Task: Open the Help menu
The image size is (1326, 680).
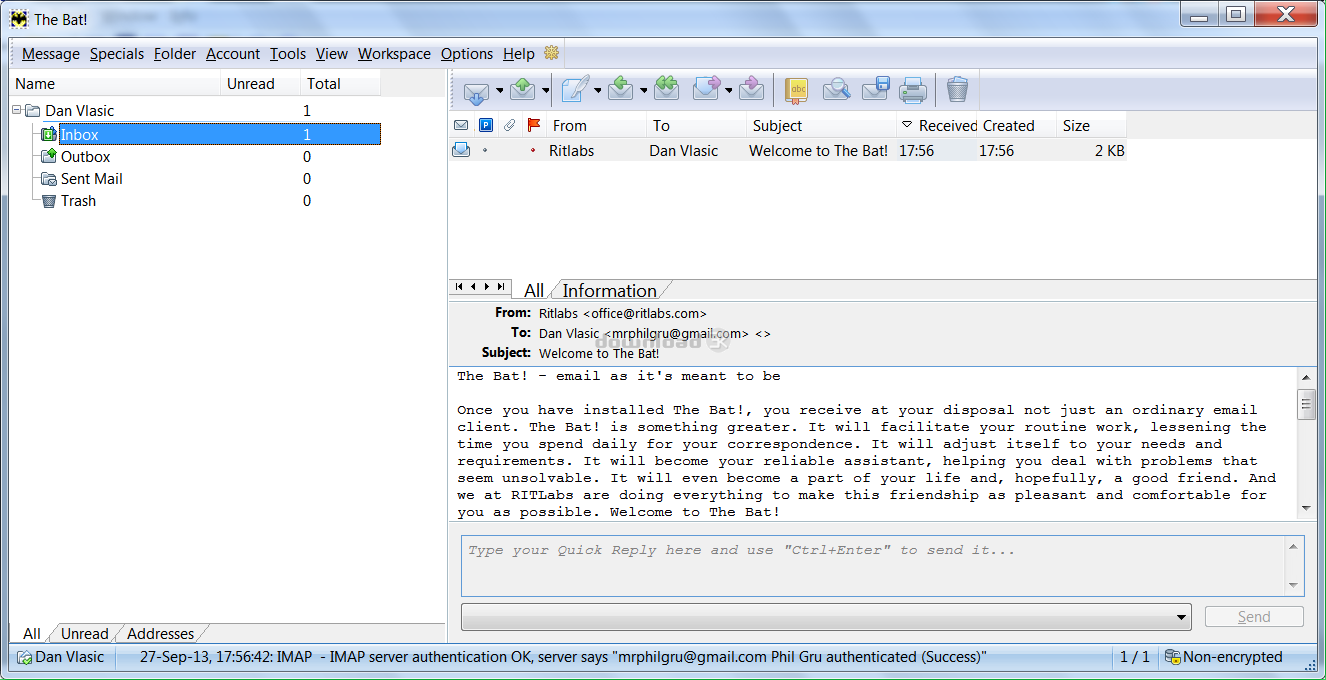Action: click(x=519, y=54)
